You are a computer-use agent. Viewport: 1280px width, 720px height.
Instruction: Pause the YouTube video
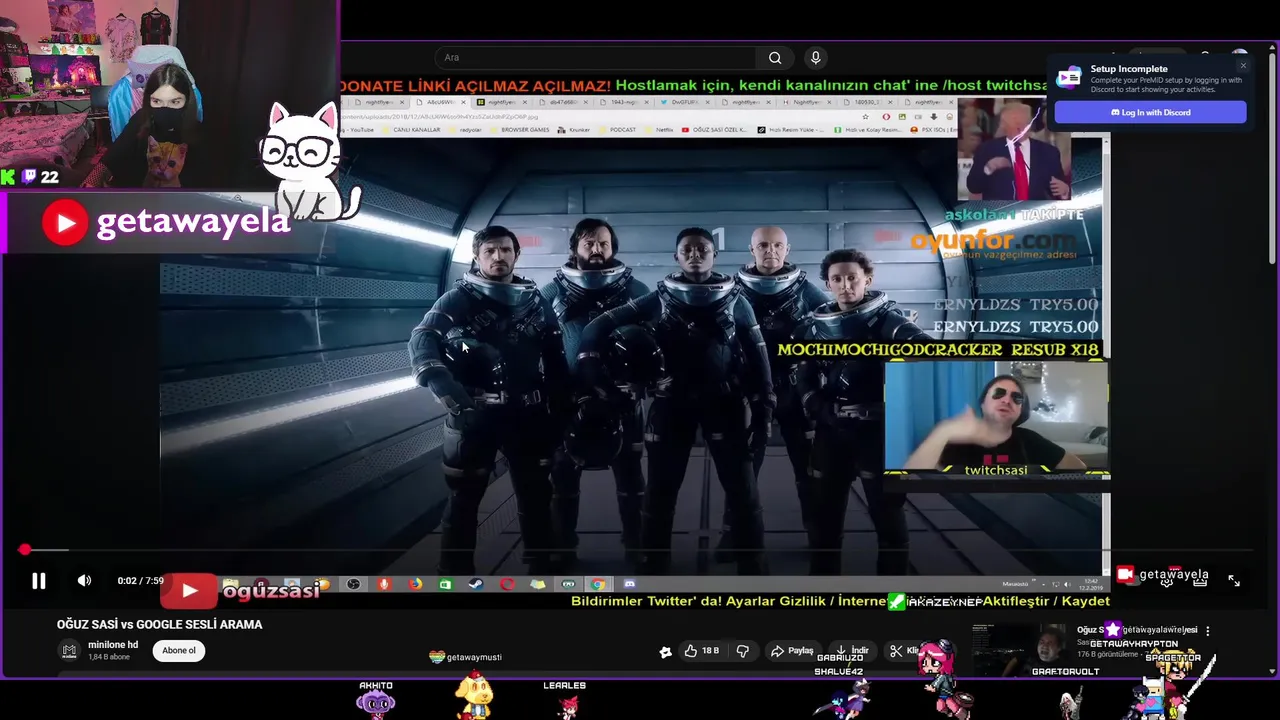tap(38, 581)
